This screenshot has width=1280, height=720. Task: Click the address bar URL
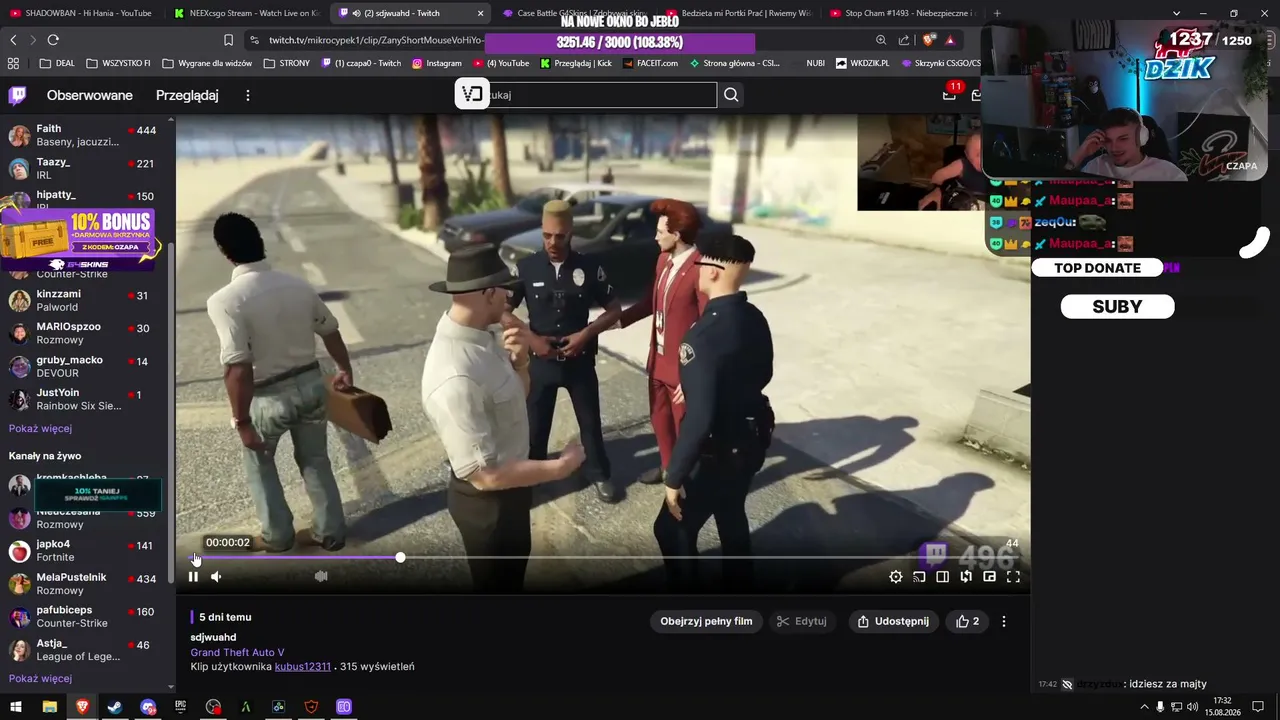376,40
